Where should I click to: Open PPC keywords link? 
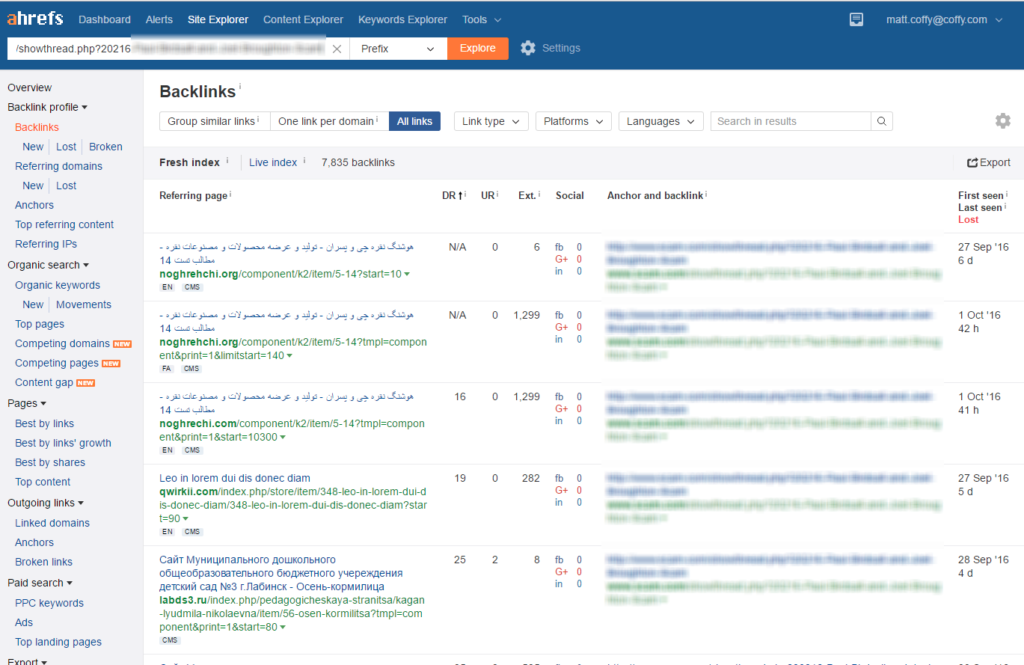click(49, 603)
